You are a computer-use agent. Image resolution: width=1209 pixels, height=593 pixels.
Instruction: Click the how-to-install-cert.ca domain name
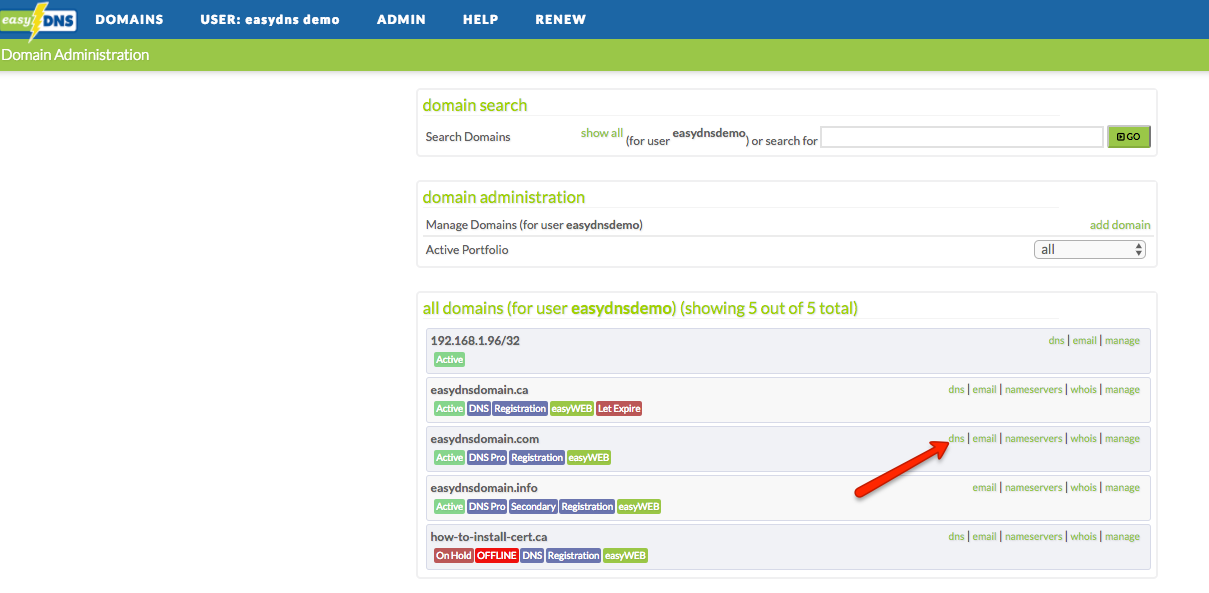(489, 537)
